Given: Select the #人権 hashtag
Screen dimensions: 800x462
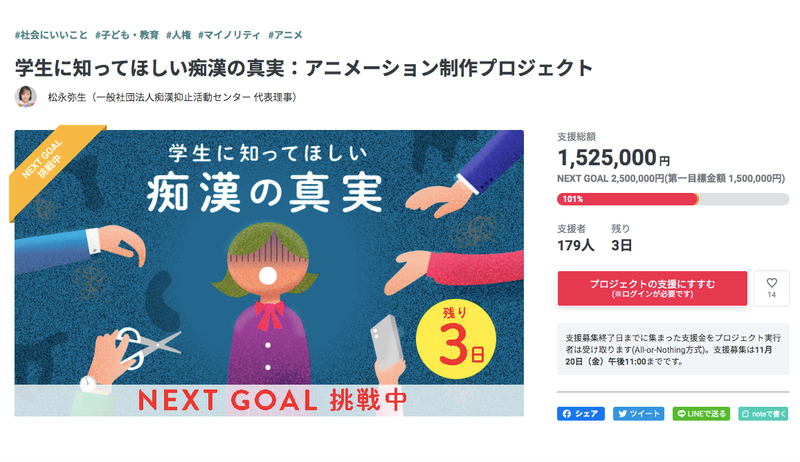Looking at the screenshot, I should click(178, 35).
